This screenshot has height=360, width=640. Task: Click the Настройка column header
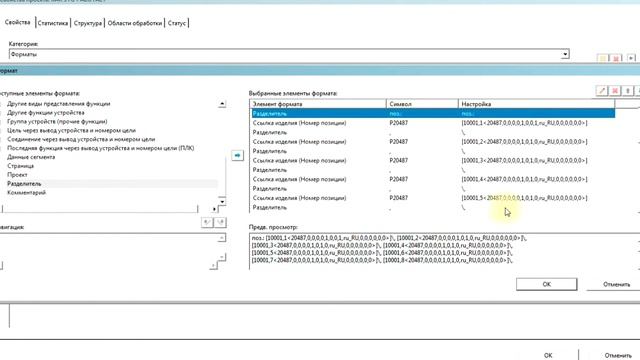click(x=536, y=104)
